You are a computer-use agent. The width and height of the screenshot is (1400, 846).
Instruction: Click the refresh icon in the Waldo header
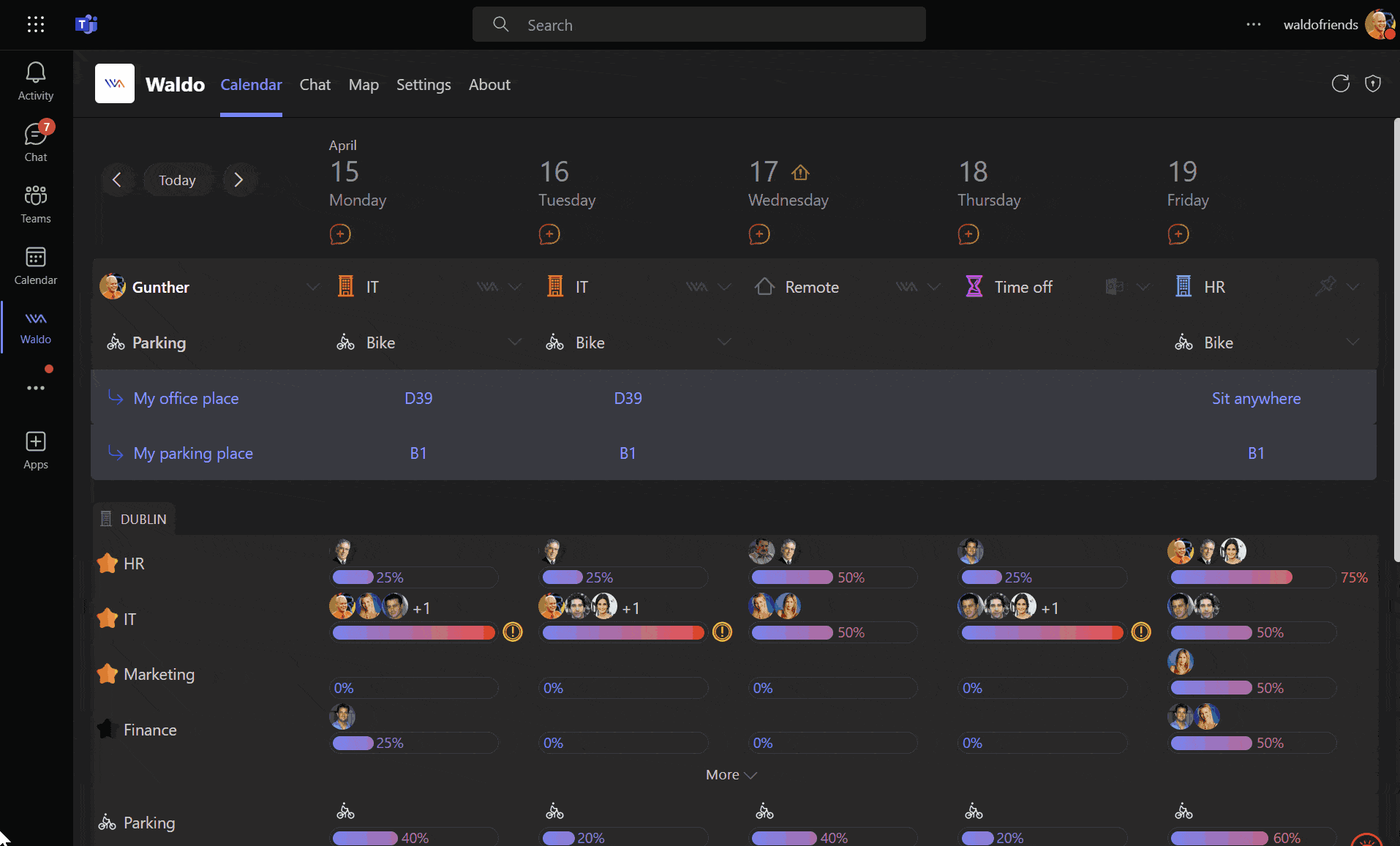1340,83
